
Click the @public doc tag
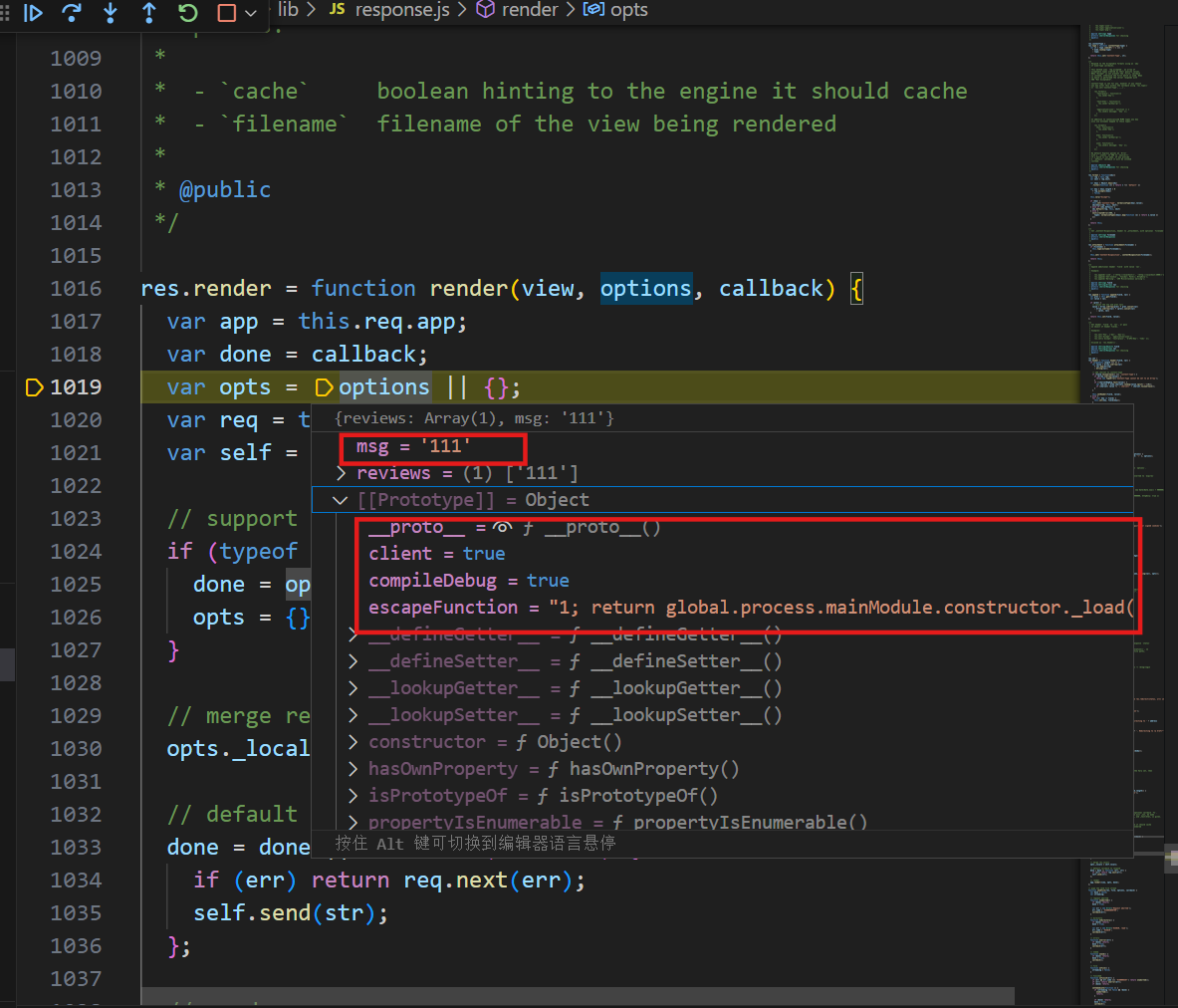coord(225,190)
